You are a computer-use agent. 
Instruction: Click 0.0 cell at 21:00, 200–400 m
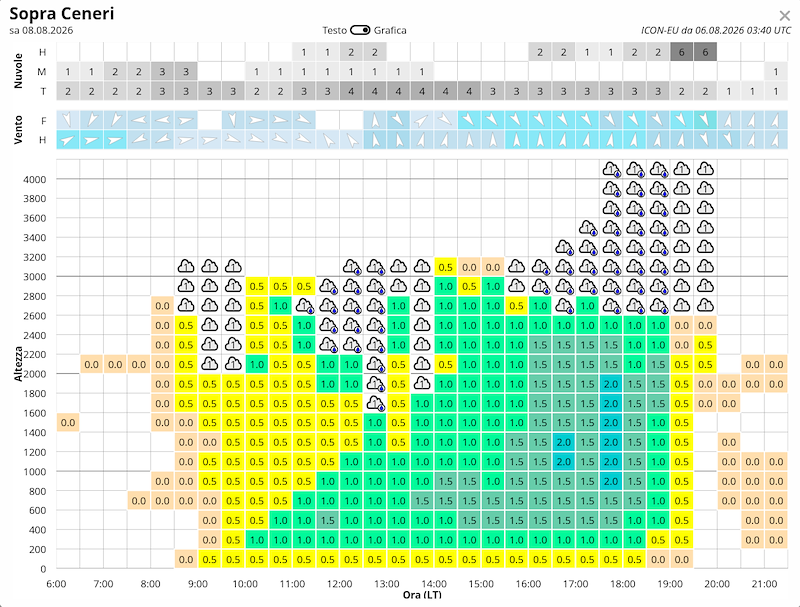(x=776, y=540)
